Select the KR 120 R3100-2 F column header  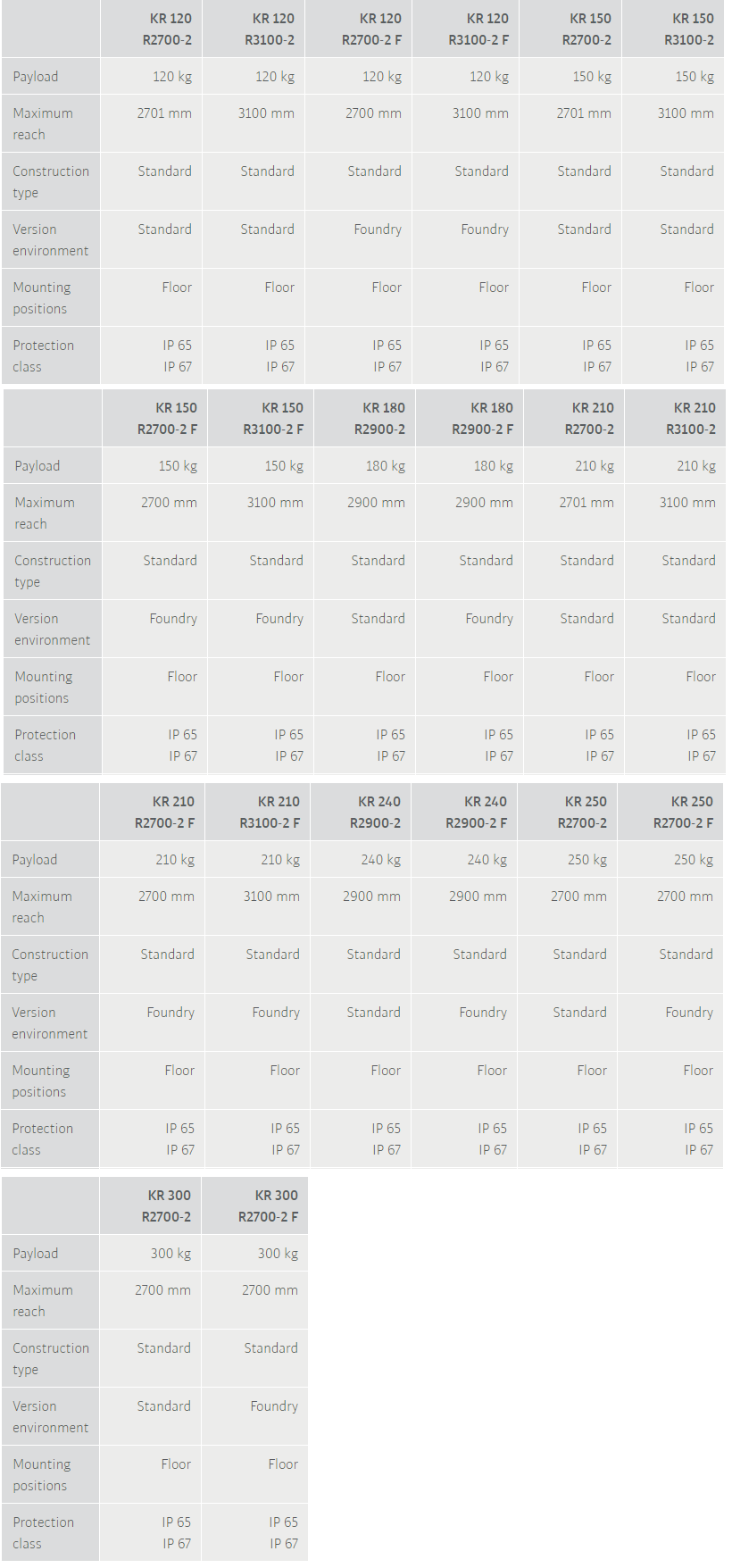478,29
